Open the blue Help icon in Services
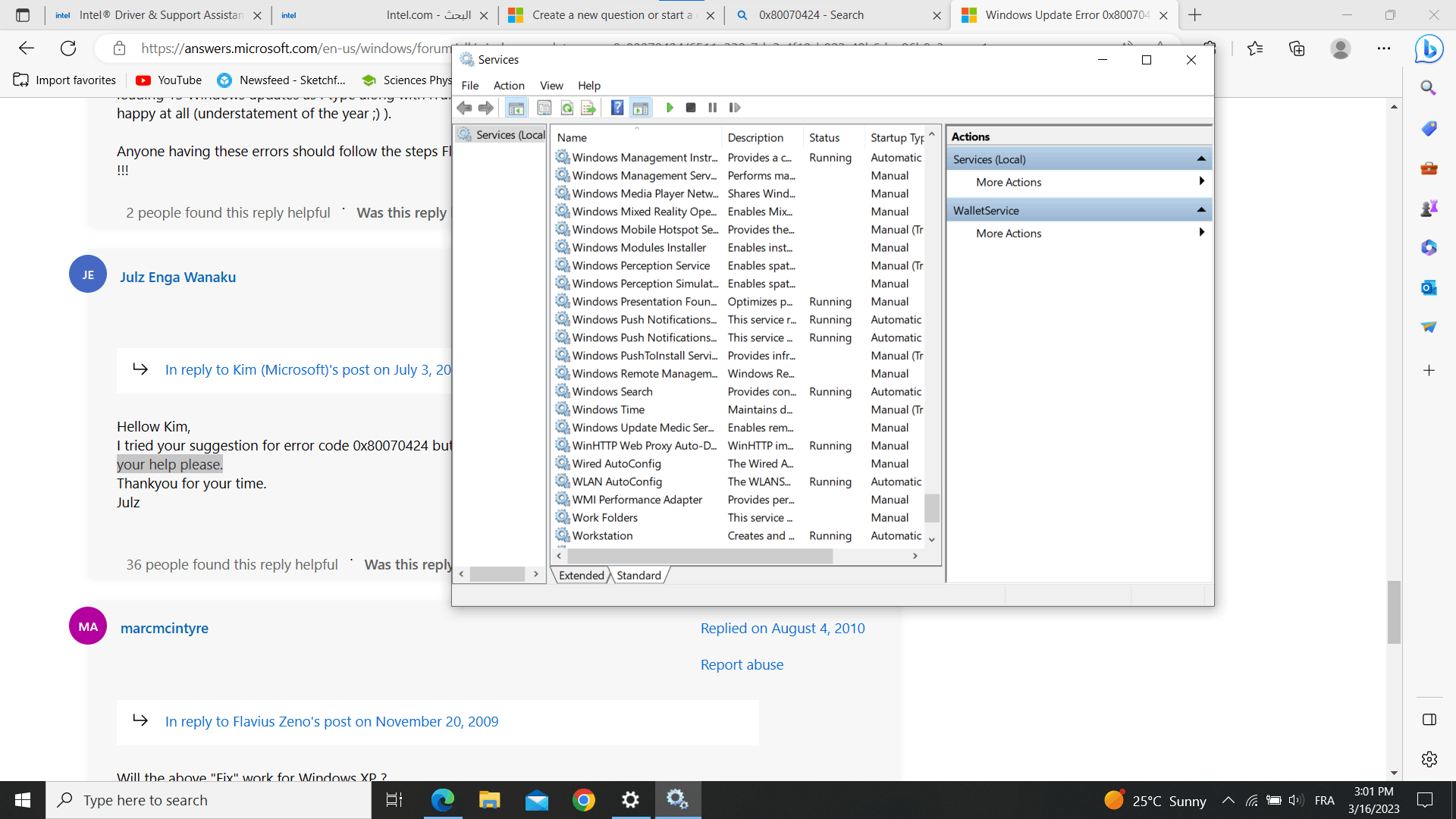This screenshot has height=819, width=1456. (617, 108)
